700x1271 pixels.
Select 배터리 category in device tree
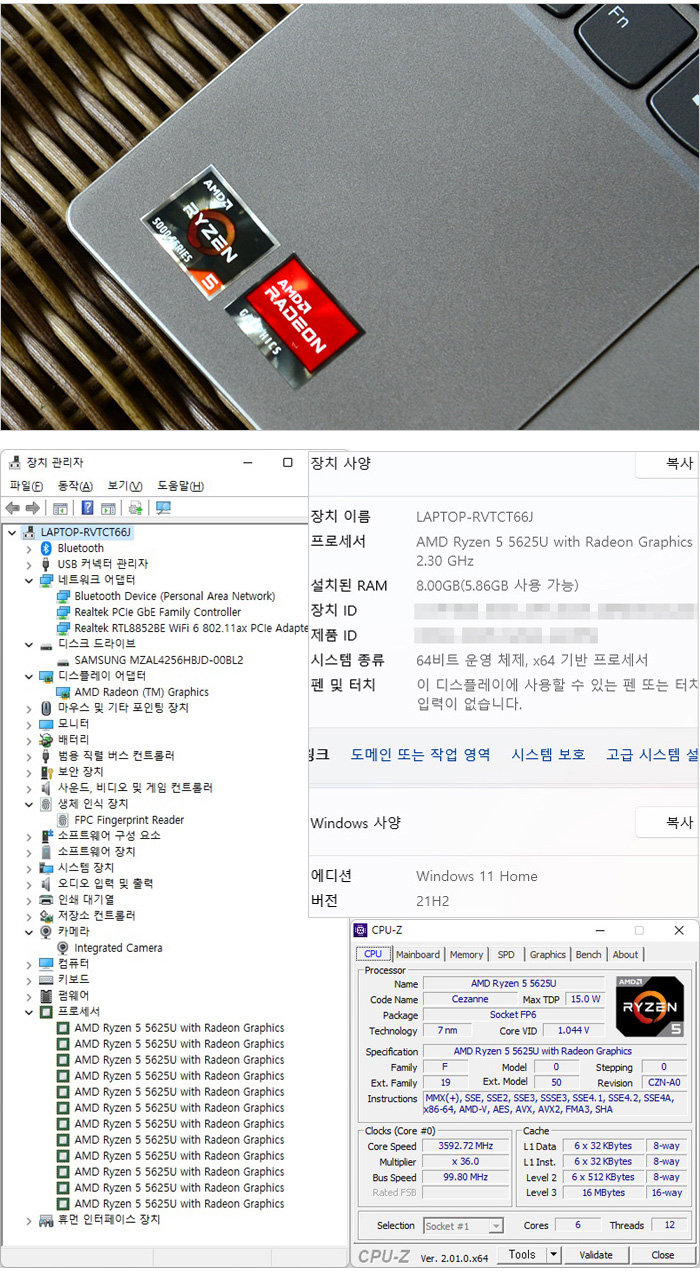point(73,740)
